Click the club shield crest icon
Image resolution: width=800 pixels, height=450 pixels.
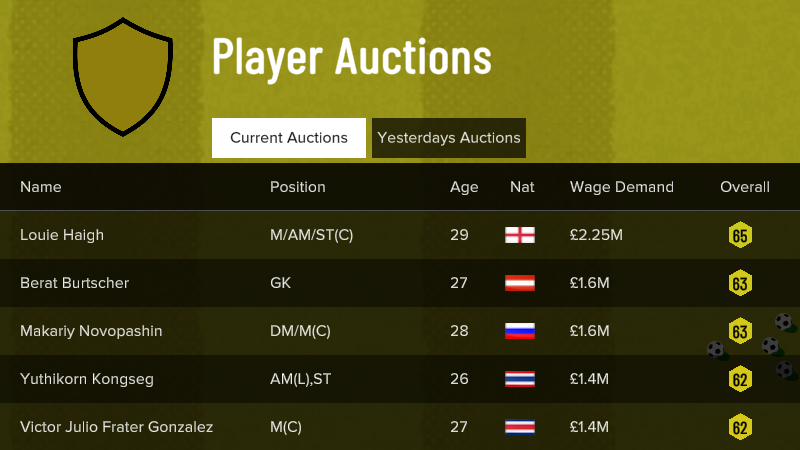[x=122, y=78]
